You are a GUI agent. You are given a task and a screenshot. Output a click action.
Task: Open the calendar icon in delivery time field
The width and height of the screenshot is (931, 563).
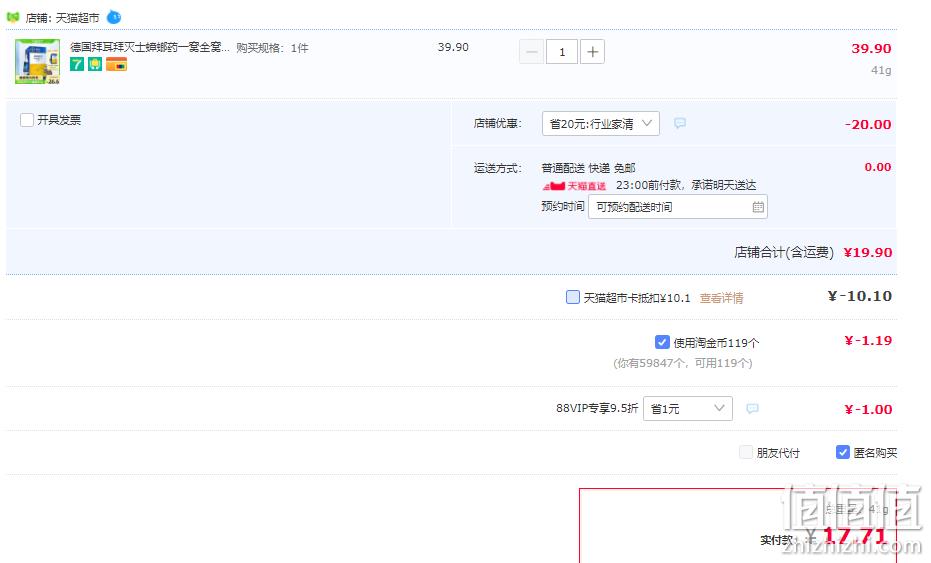coord(758,207)
